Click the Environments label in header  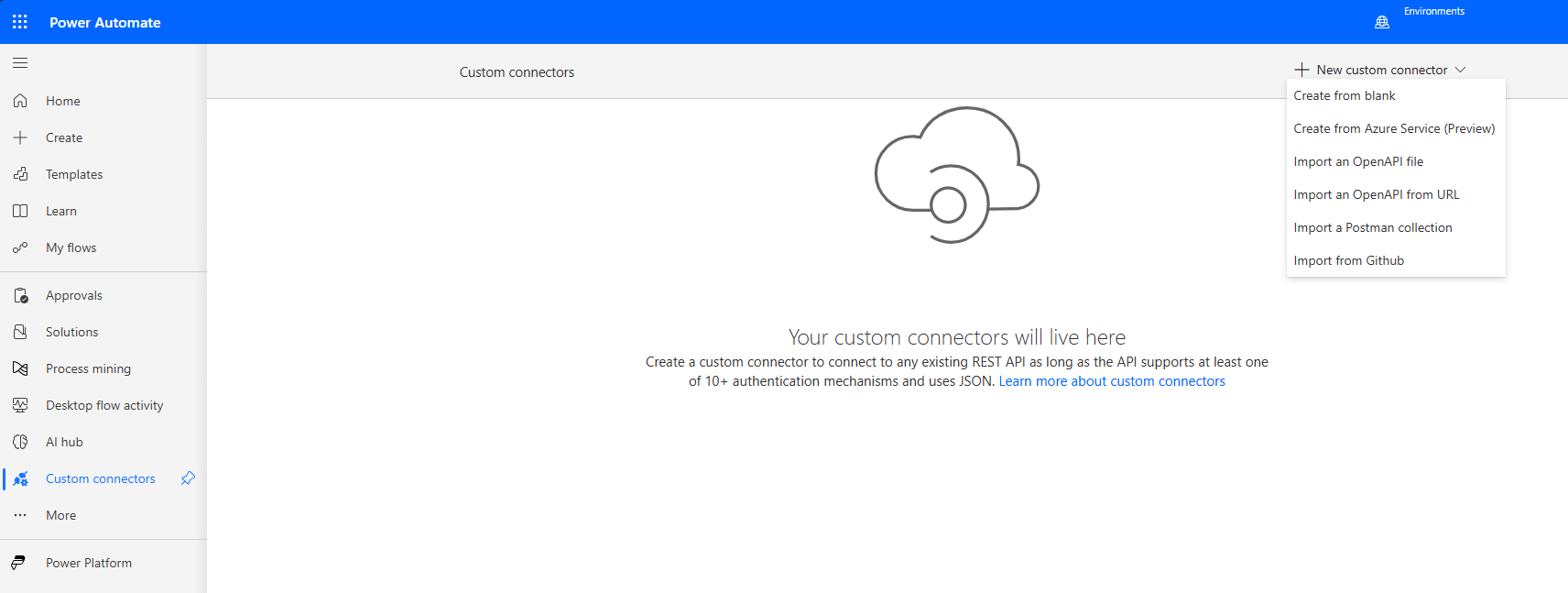point(1434,11)
